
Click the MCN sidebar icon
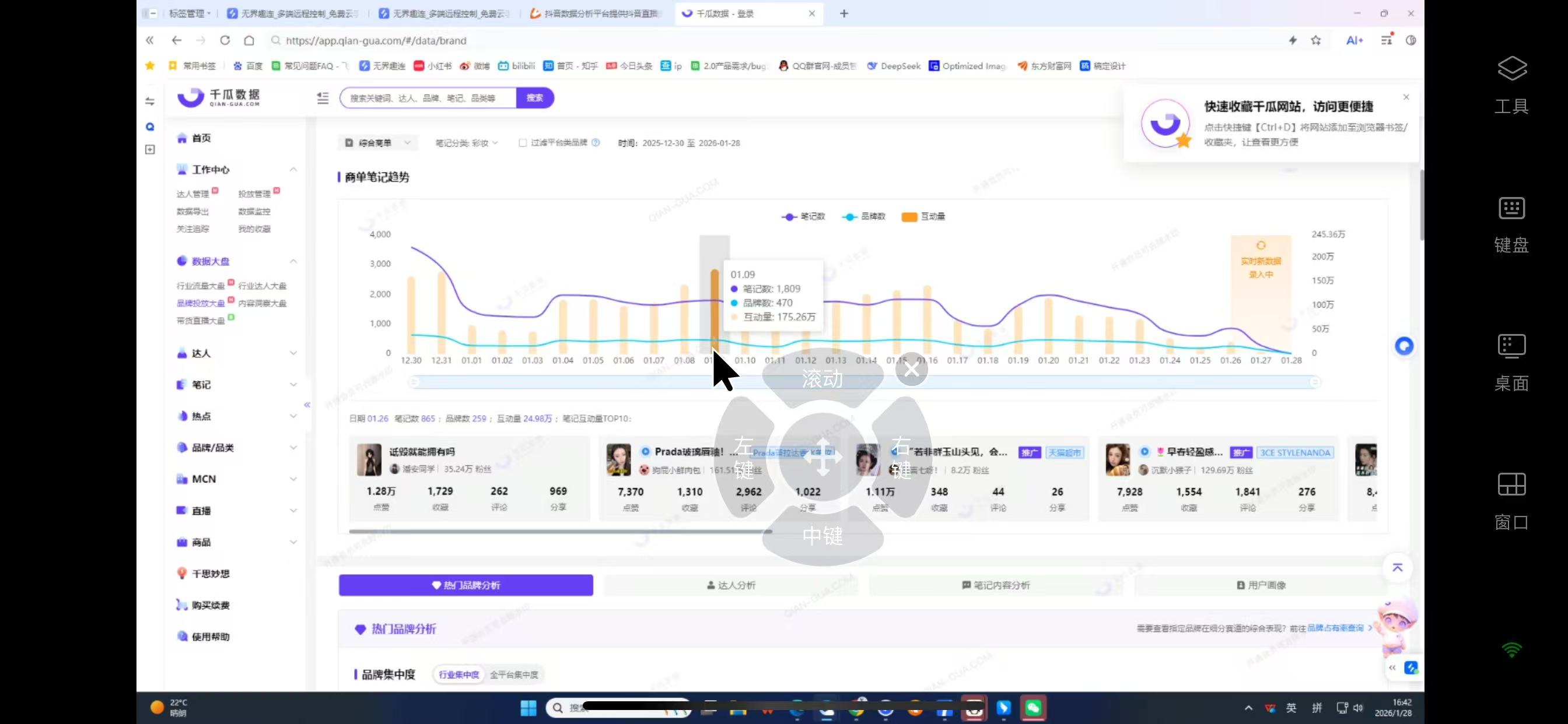(x=182, y=479)
